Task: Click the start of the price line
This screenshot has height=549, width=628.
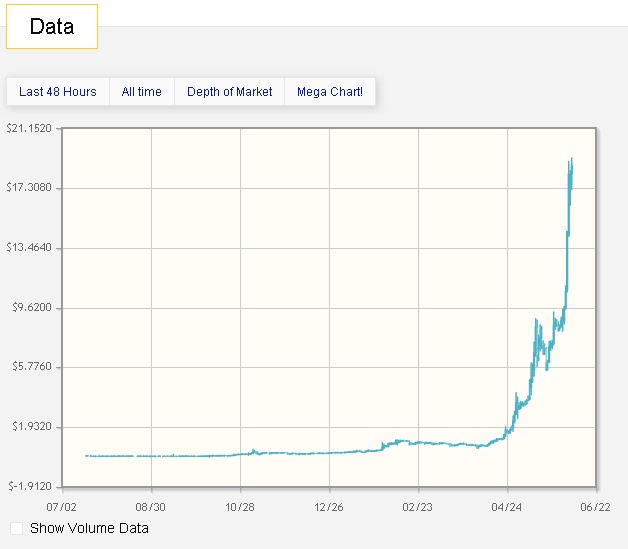Action: pos(87,456)
